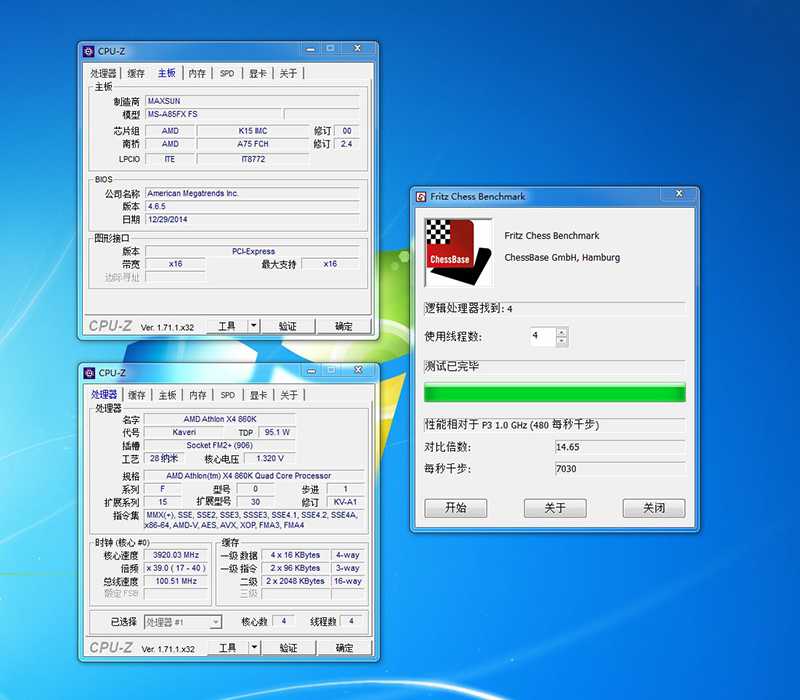Click Fritz Chess Benchmark title bar icon
Screen dimensions: 800x700
point(421,196)
